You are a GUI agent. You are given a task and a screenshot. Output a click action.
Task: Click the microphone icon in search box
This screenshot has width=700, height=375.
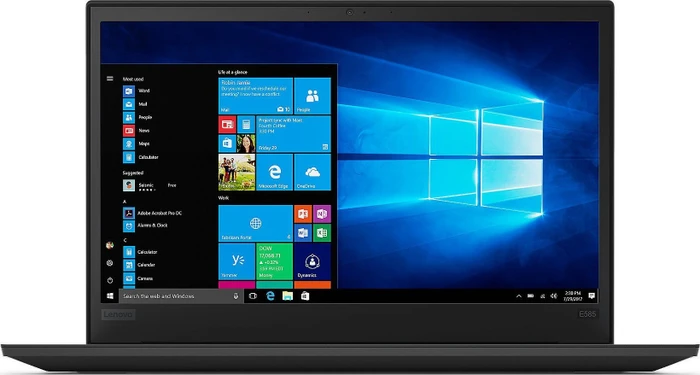236,296
